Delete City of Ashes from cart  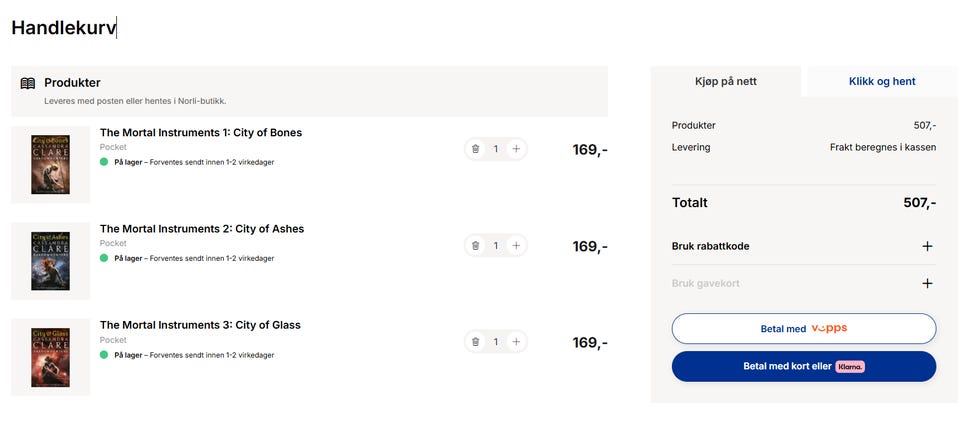[x=475, y=246]
